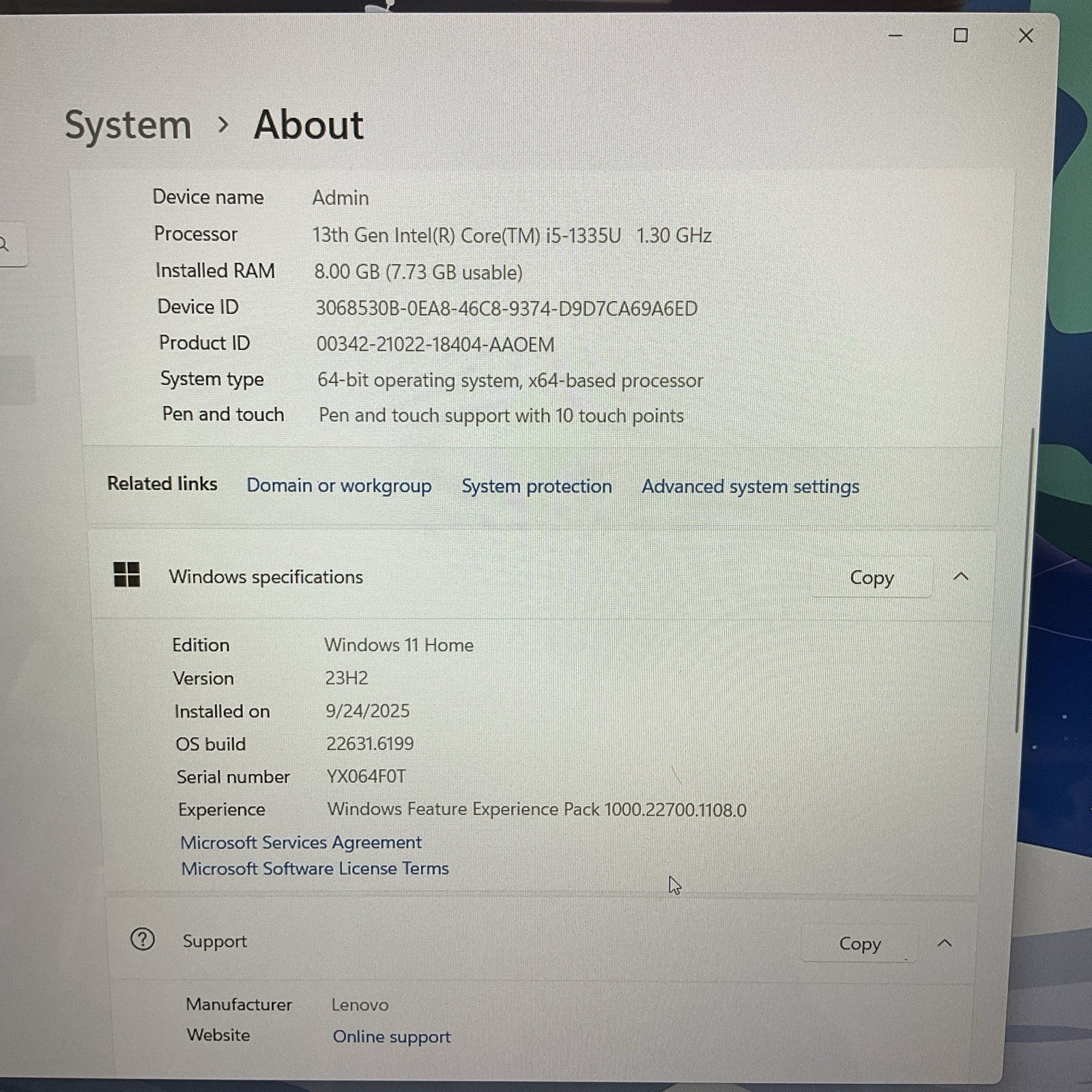Select the Device name value Admin
Image resolution: width=1092 pixels, height=1092 pixels.
(x=341, y=198)
